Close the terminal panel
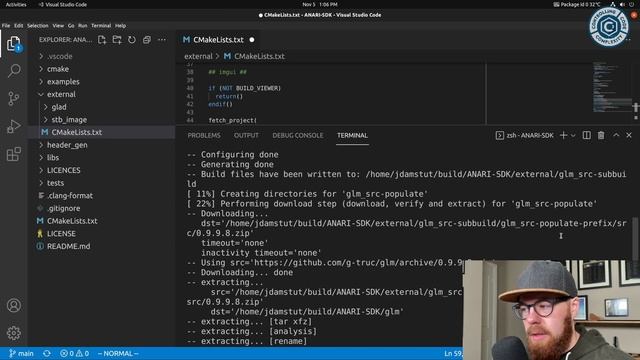Screen dimensions: 640x360 629,135
